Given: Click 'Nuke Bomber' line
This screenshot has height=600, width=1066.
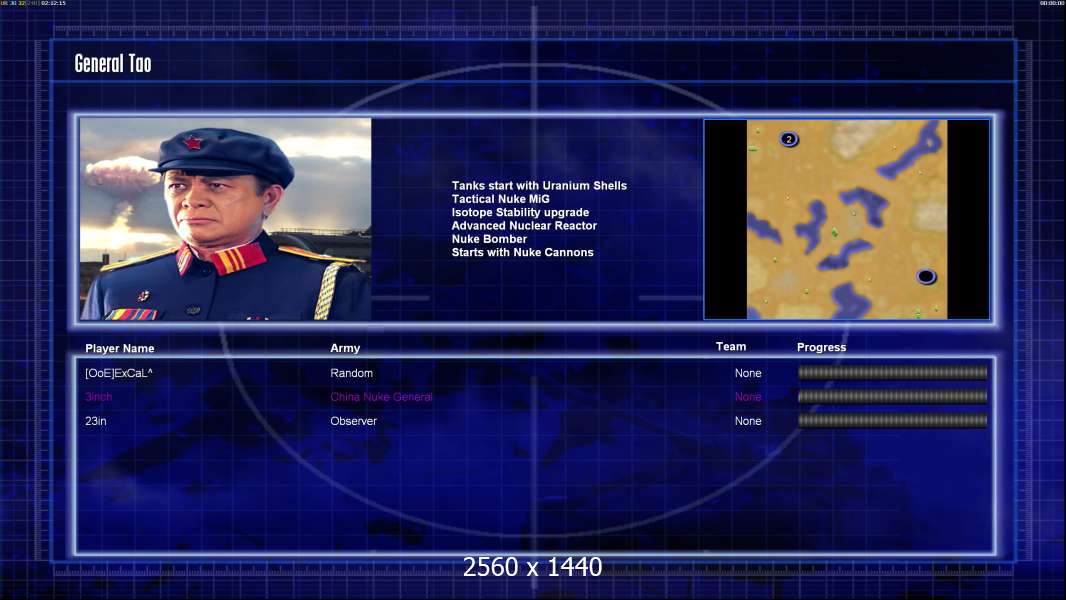Looking at the screenshot, I should point(489,239).
